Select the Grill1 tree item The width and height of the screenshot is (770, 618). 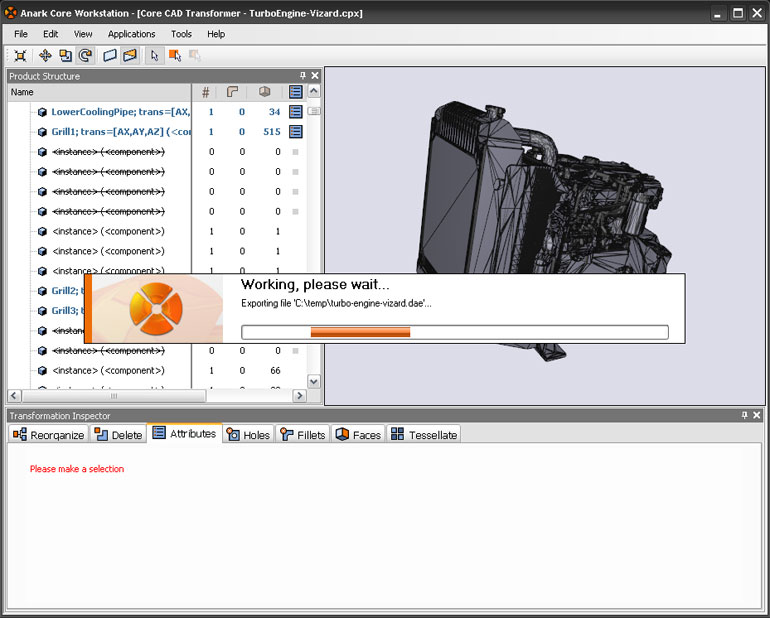point(121,132)
